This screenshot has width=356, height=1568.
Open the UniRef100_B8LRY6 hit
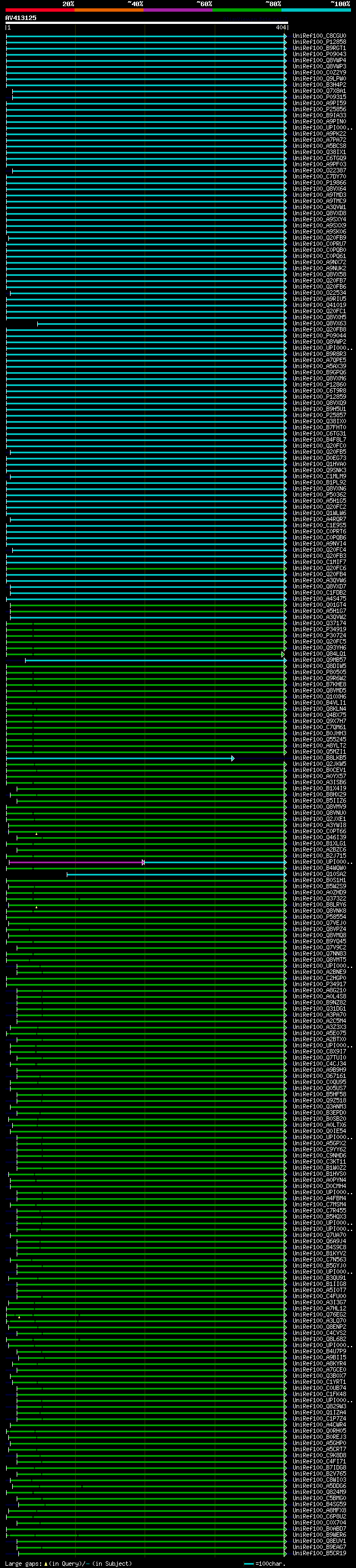319,904
